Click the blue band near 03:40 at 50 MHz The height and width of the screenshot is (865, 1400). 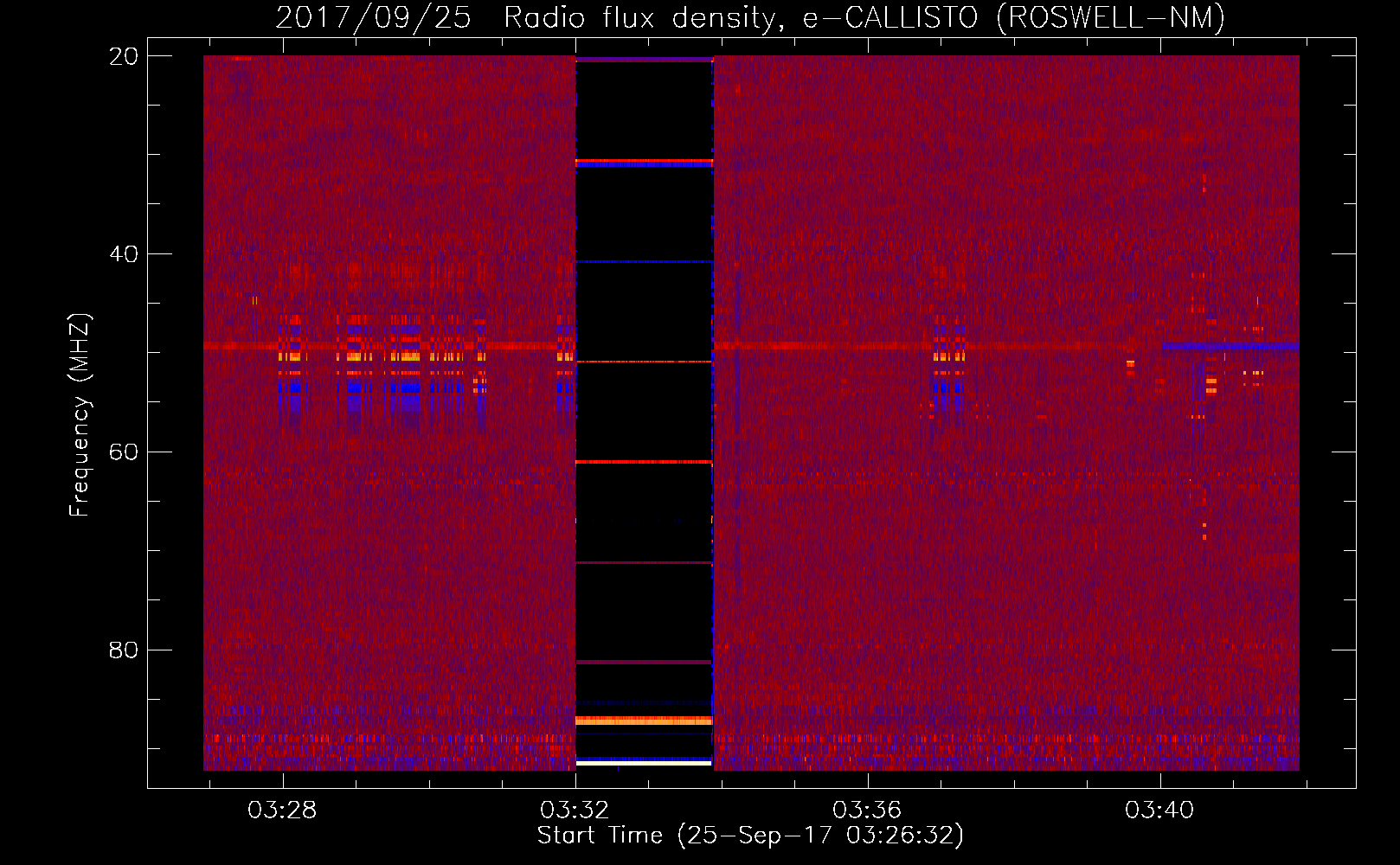click(x=1230, y=346)
